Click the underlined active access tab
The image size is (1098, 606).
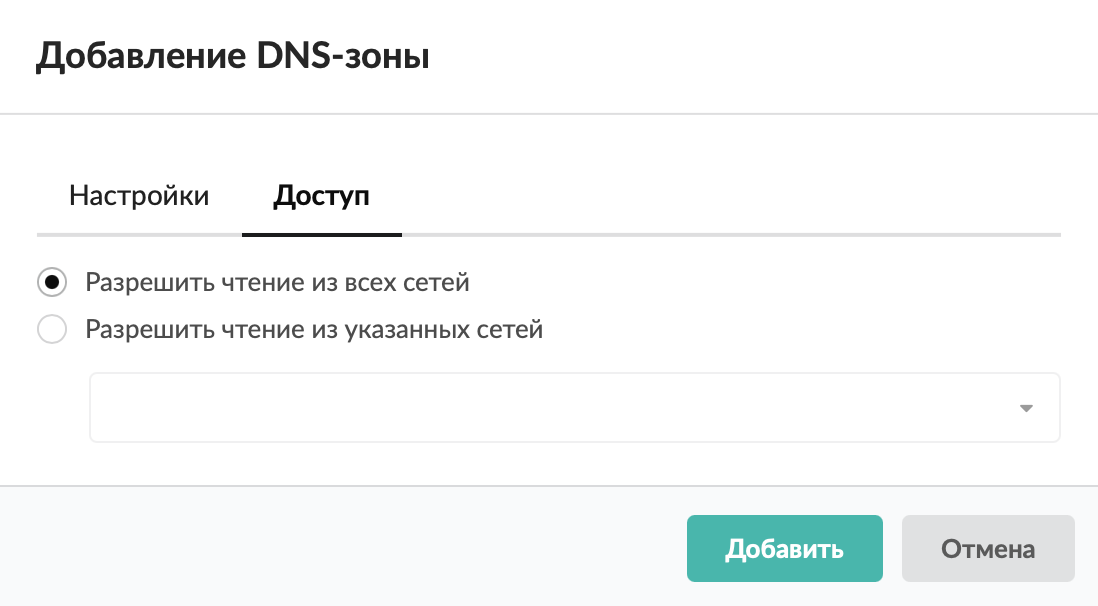pyautogui.click(x=321, y=195)
